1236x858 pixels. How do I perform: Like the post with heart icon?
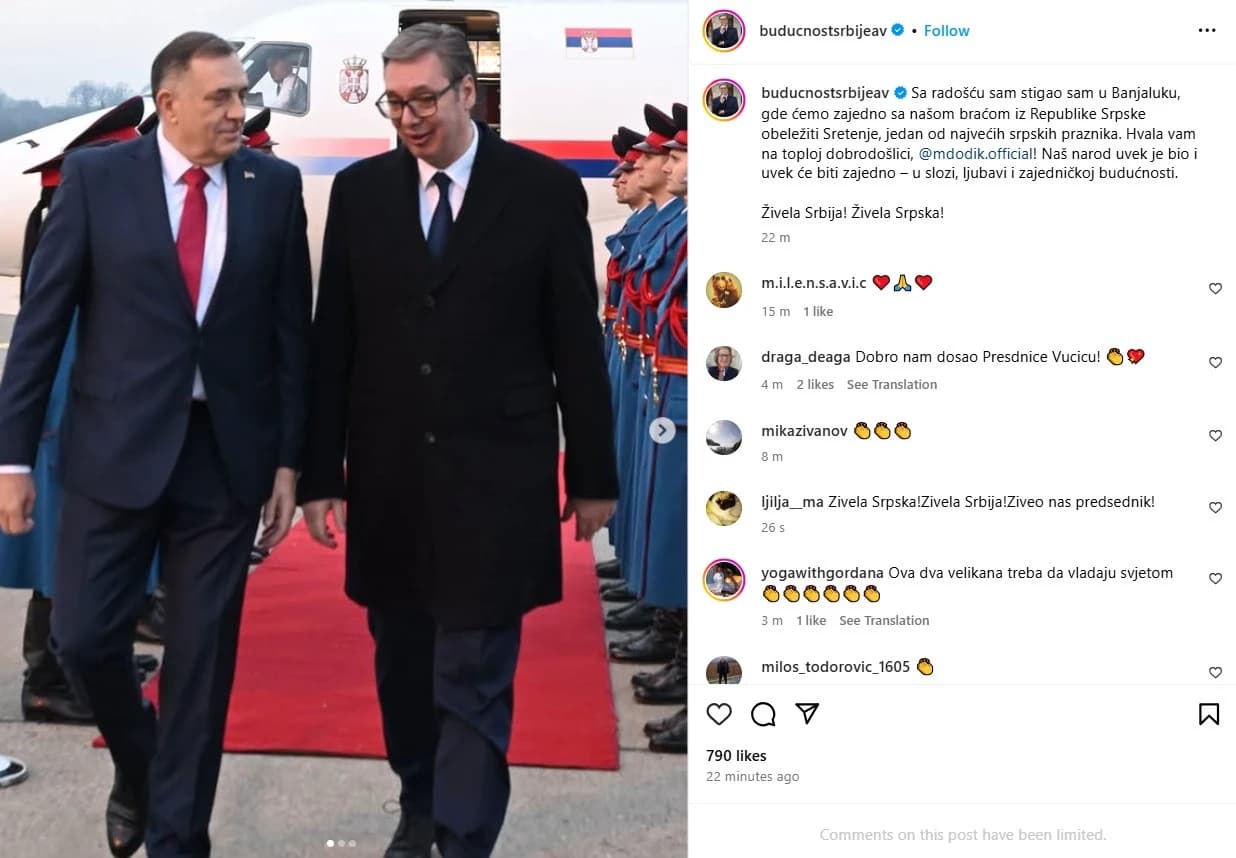point(719,713)
